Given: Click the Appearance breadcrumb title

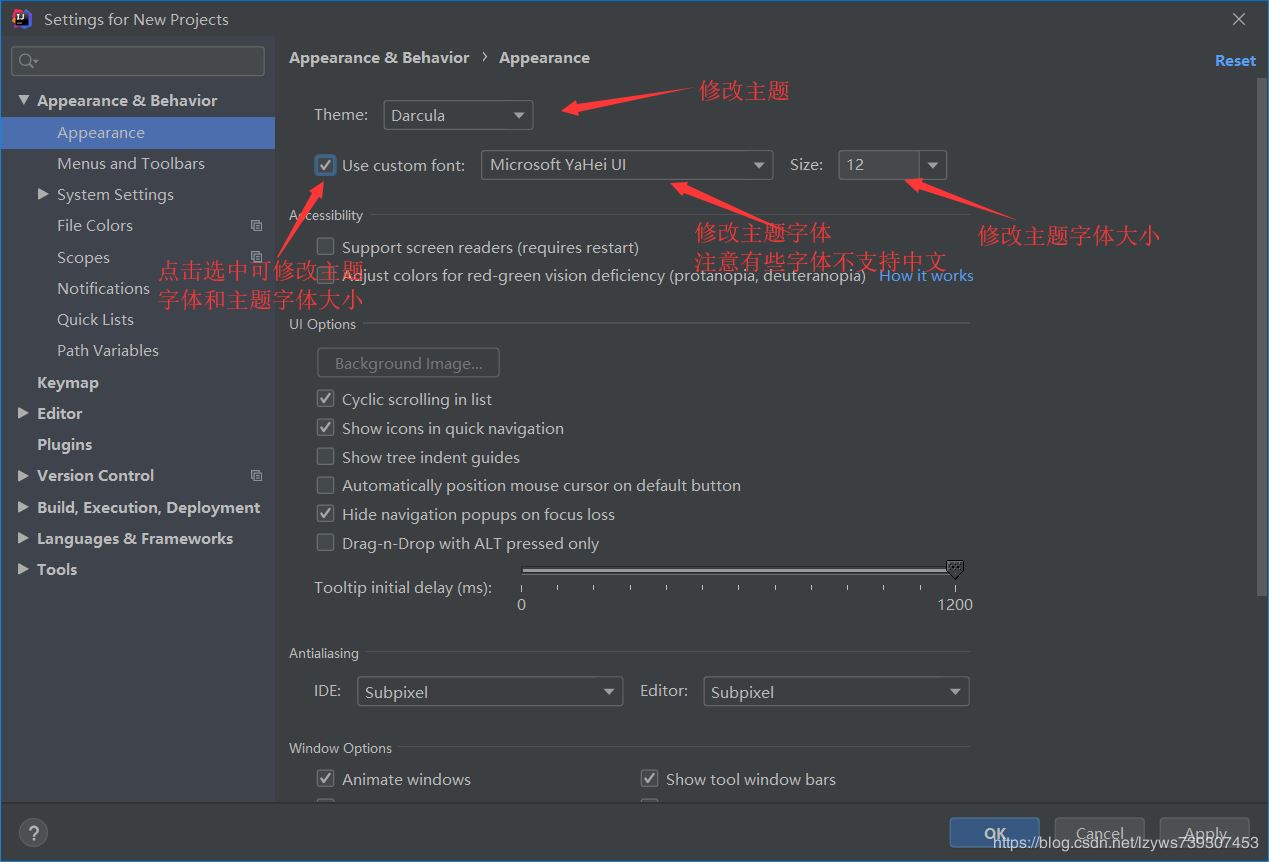Looking at the screenshot, I should [544, 58].
